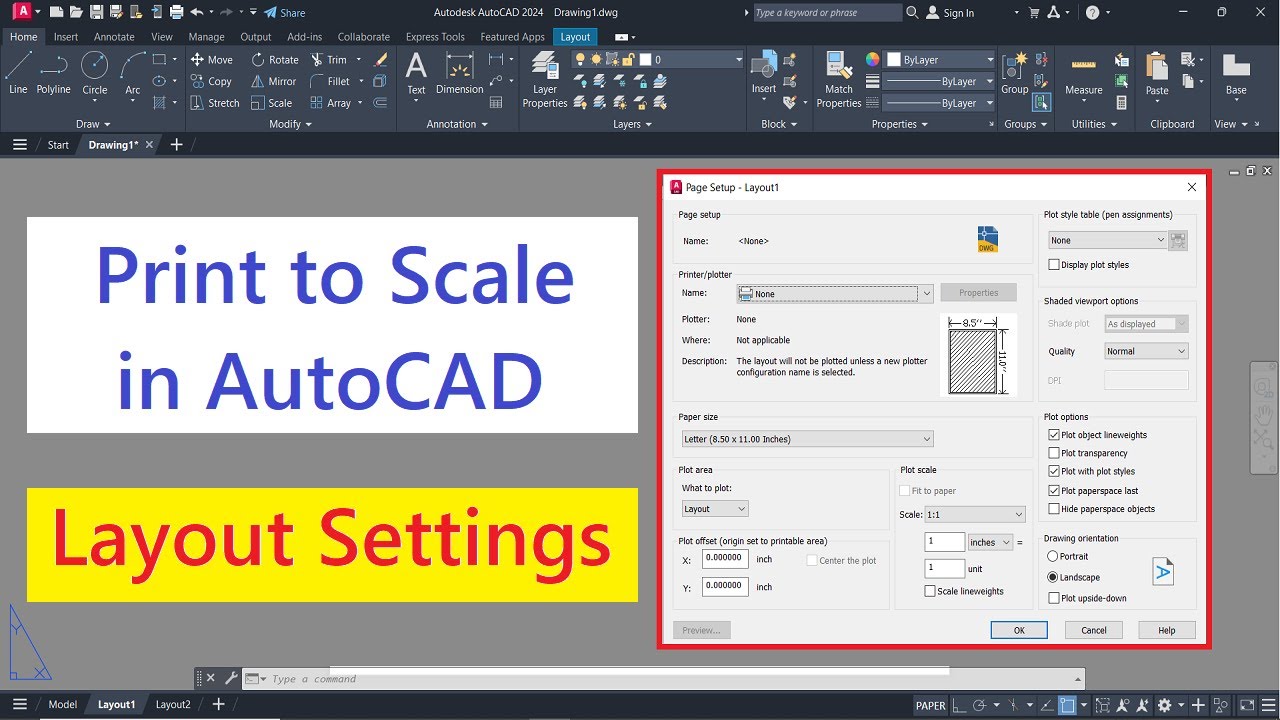The image size is (1280, 720).
Task: Toggle Plot transparency checkbox
Action: tap(1054, 453)
